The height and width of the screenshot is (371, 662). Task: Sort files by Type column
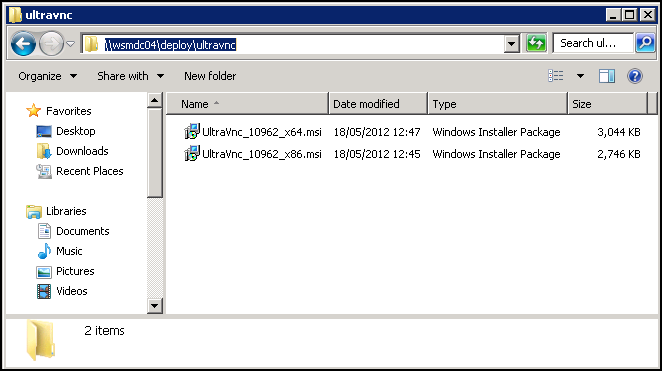[x=498, y=104]
